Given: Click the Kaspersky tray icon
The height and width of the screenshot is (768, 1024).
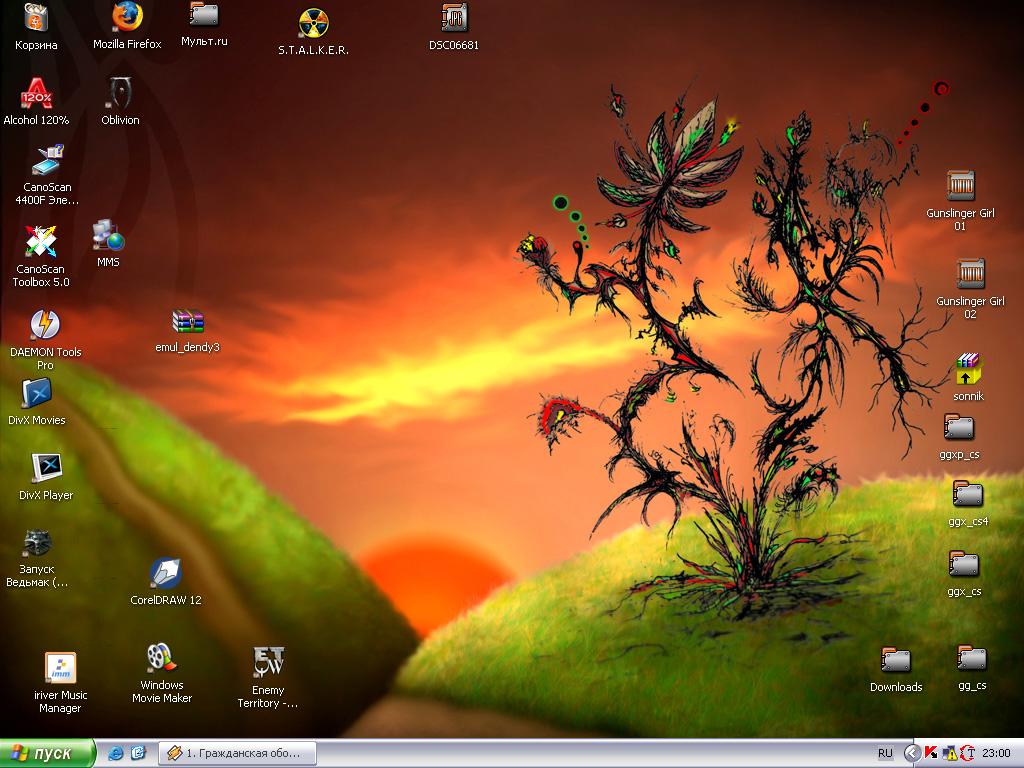Looking at the screenshot, I should point(931,753).
